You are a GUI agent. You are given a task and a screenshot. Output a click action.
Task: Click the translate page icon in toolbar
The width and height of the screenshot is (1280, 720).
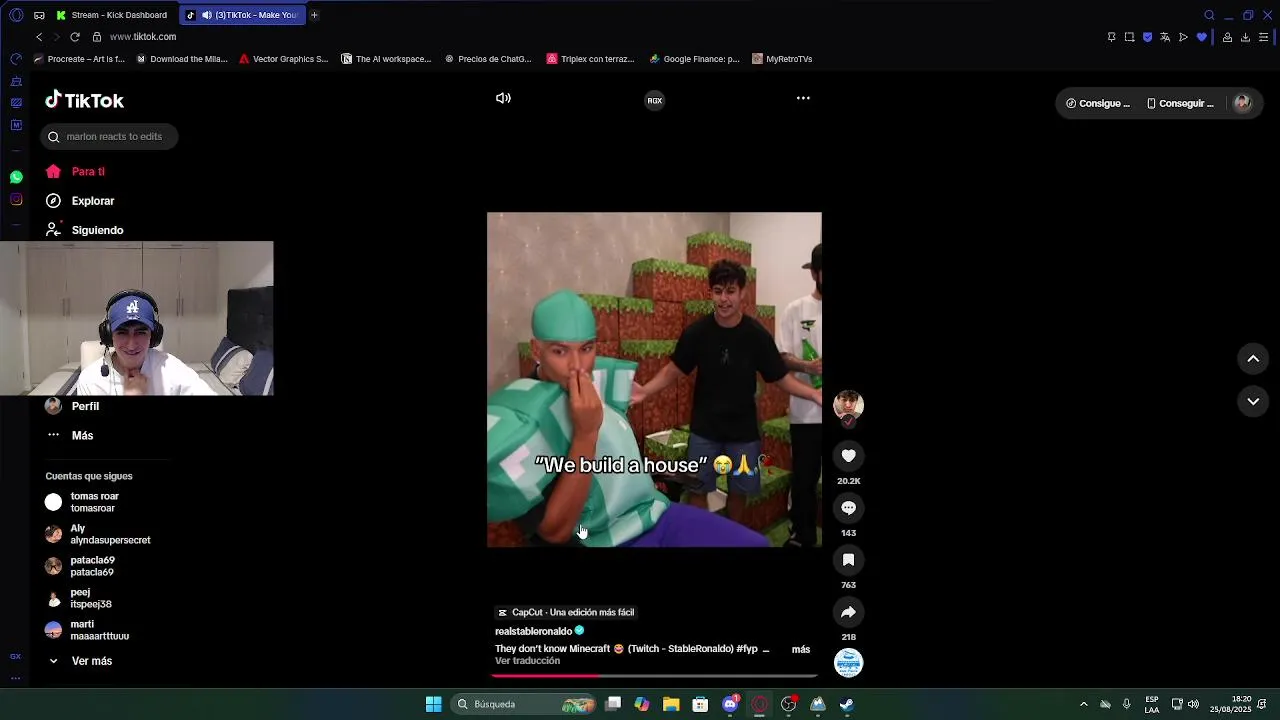click(1165, 37)
